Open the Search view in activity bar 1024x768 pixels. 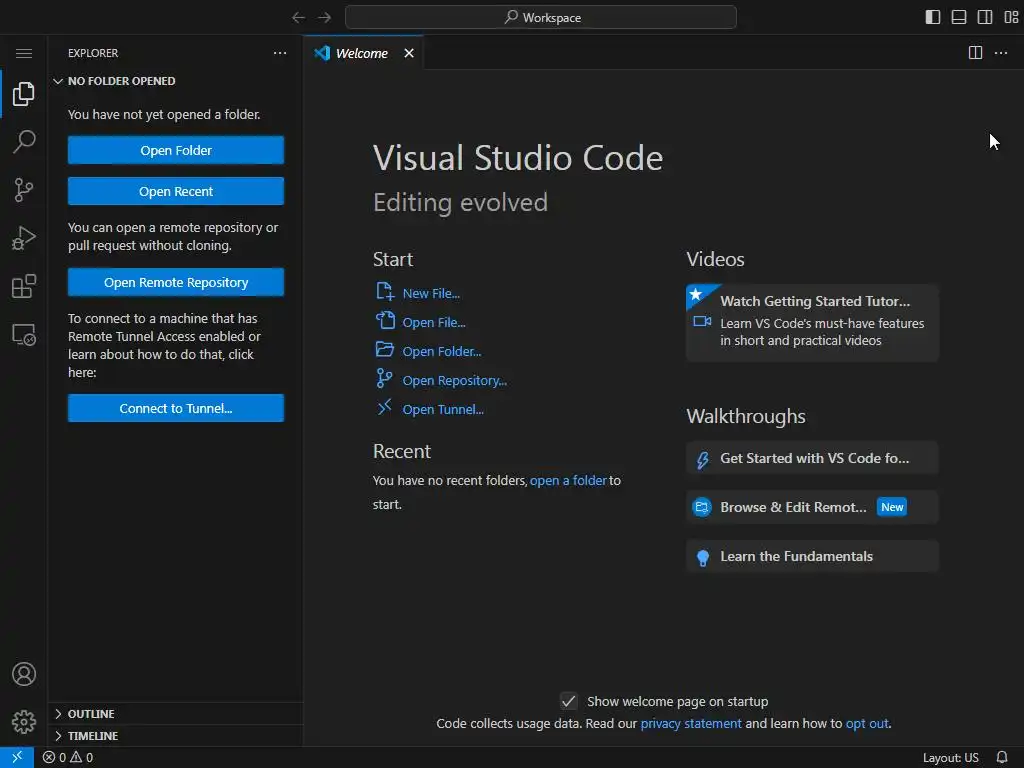[24, 142]
